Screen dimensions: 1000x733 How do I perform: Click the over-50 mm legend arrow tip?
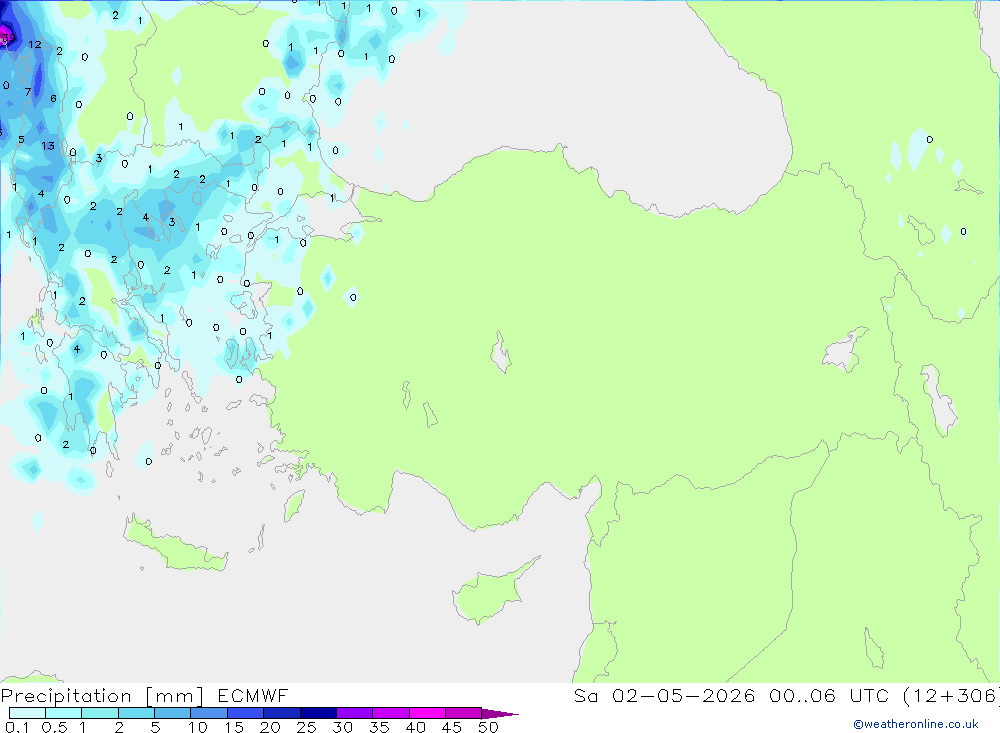coord(501,713)
